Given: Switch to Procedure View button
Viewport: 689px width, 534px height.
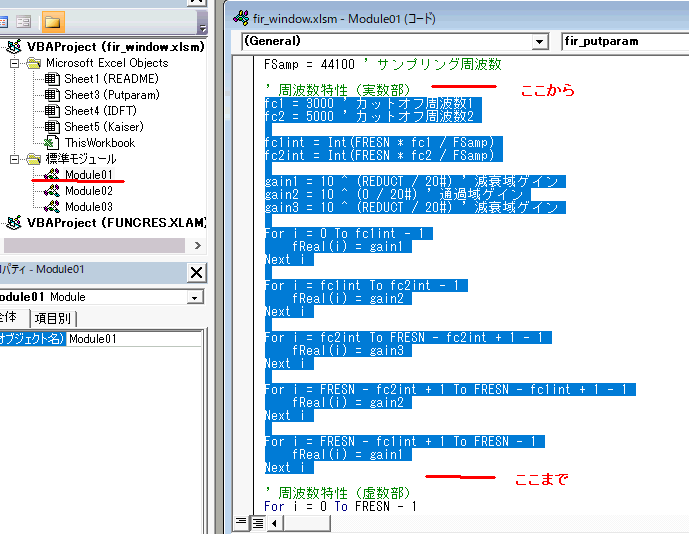Looking at the screenshot, I should tap(241, 522).
